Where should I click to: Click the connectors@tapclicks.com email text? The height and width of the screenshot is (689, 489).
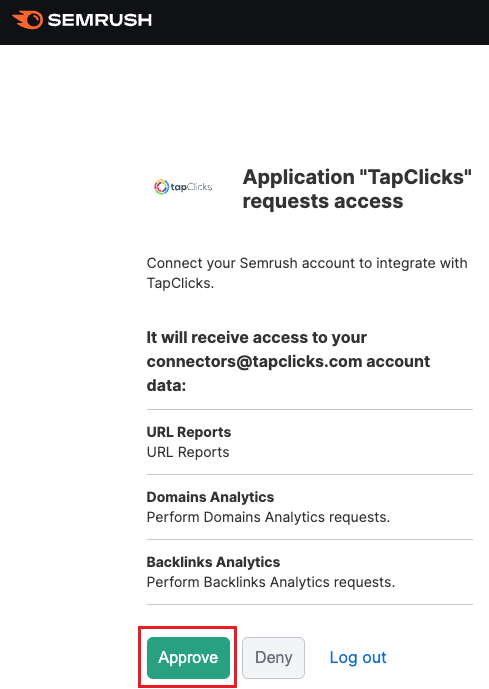point(254,362)
